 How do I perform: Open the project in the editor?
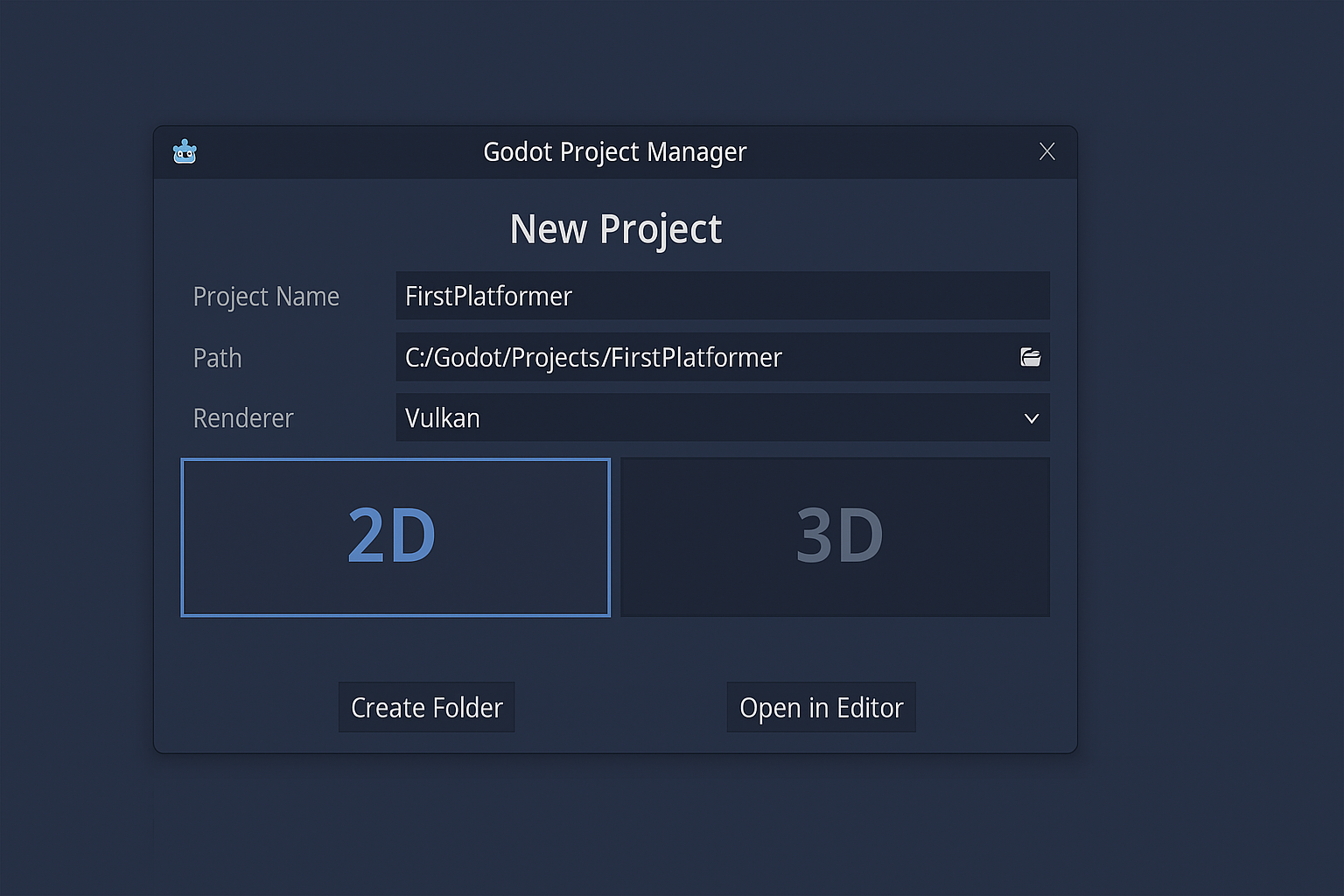point(821,707)
